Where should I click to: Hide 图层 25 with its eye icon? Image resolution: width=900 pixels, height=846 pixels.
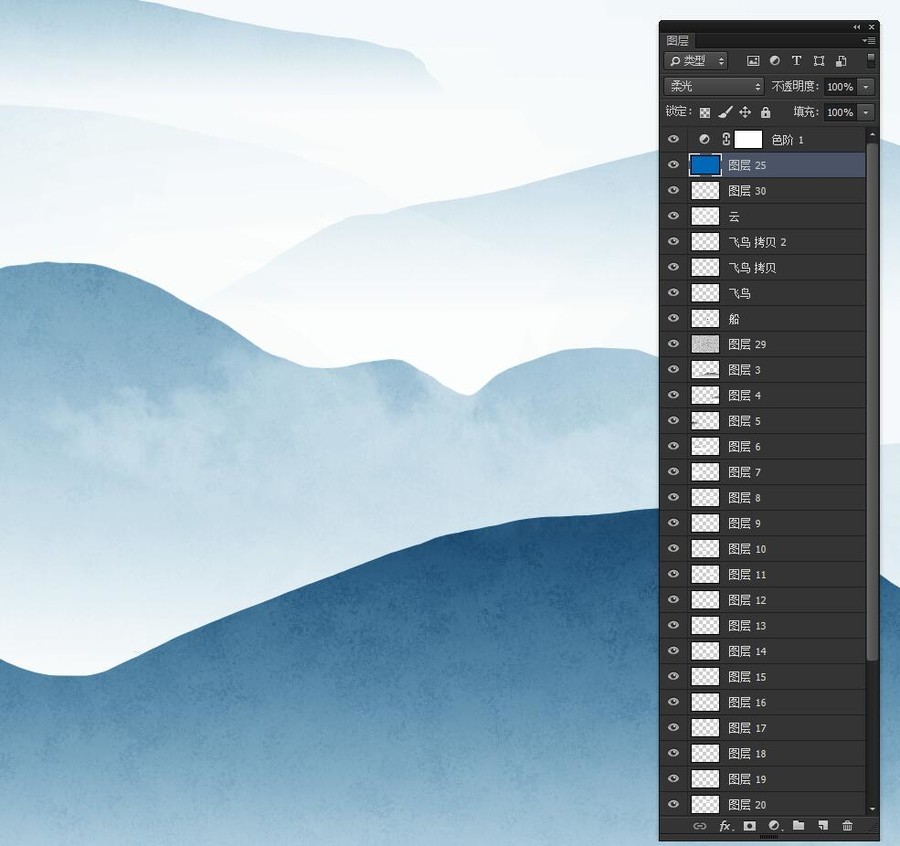[x=673, y=165]
